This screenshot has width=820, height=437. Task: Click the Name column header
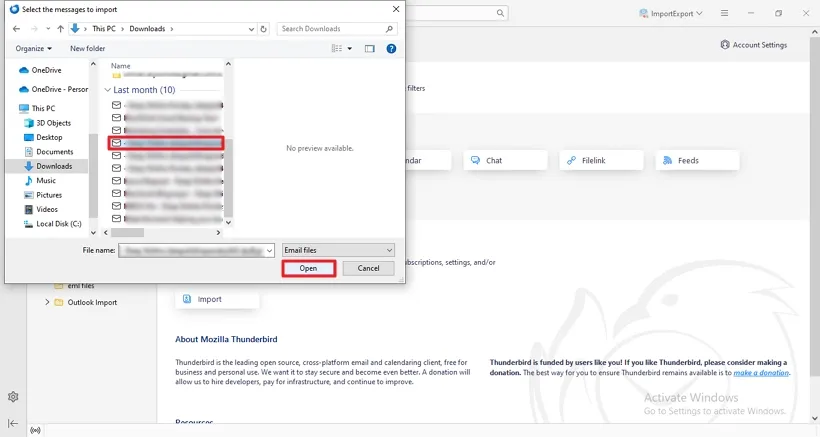click(121, 66)
